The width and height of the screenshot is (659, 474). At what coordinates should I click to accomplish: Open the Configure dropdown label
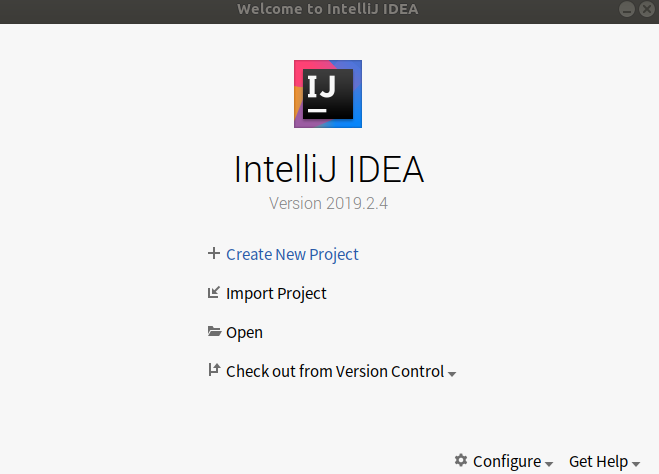pyautogui.click(x=507, y=461)
